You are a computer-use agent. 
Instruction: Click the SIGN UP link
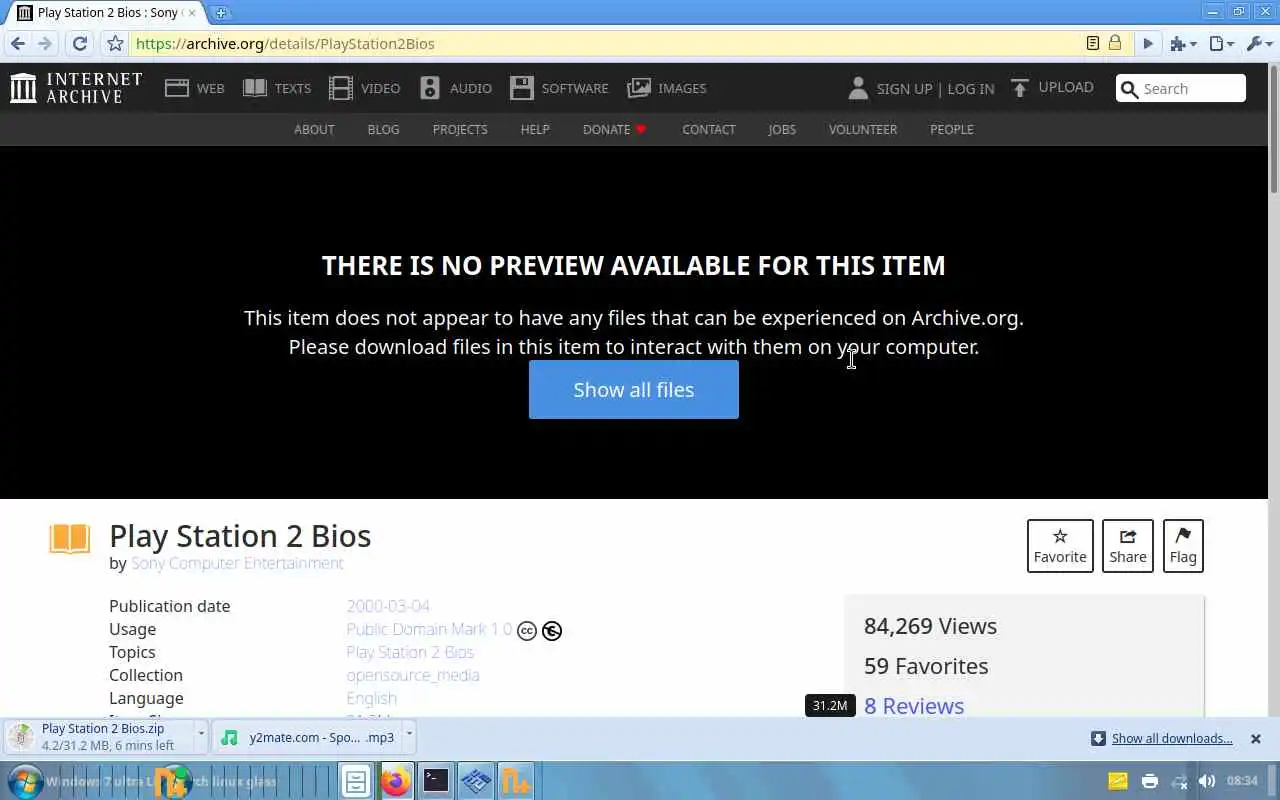pyautogui.click(x=904, y=88)
